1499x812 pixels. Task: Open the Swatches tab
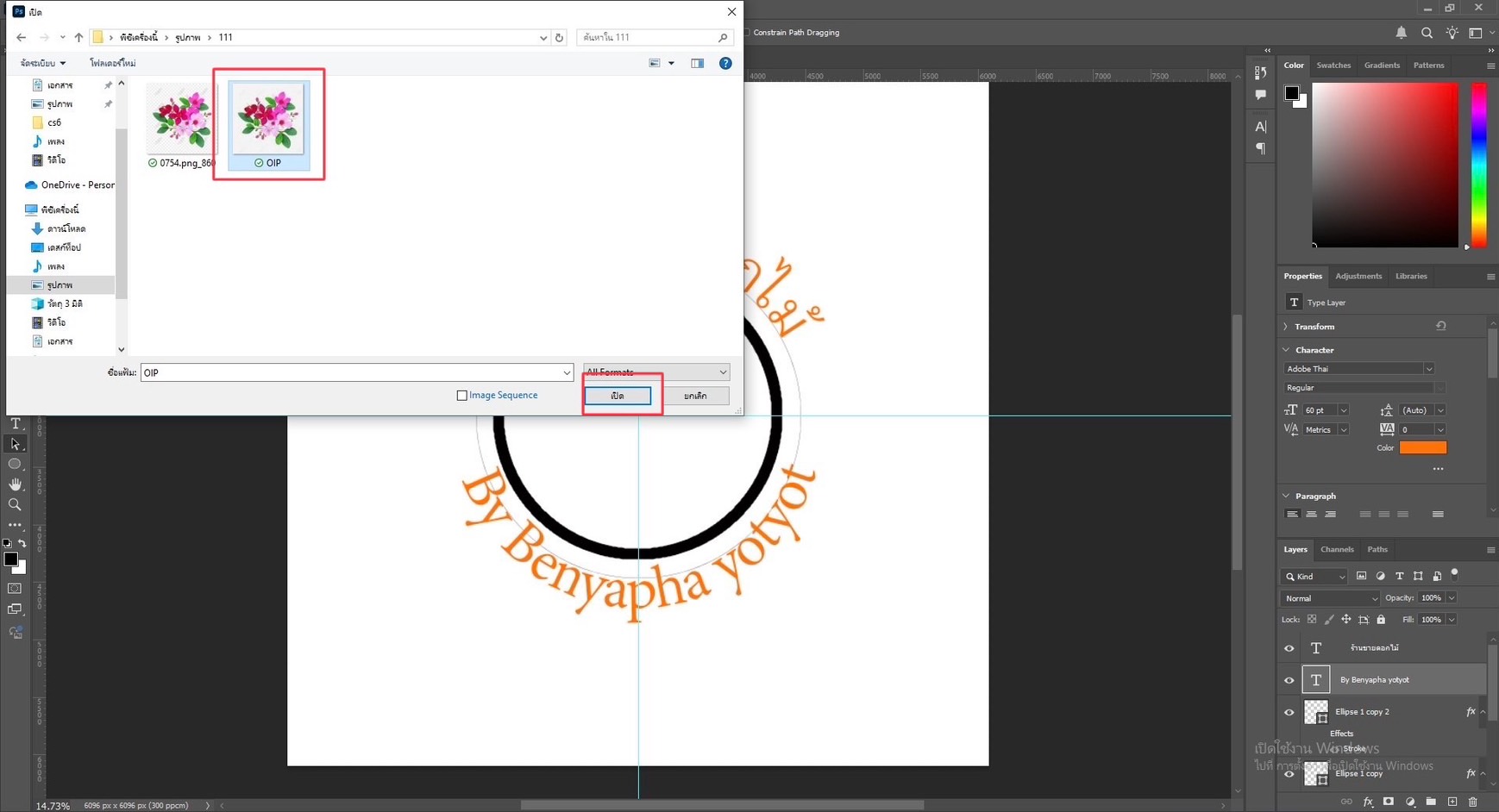point(1333,66)
